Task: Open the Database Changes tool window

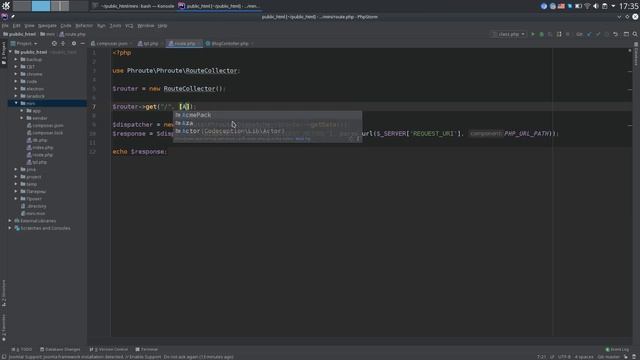Action: 60,349
